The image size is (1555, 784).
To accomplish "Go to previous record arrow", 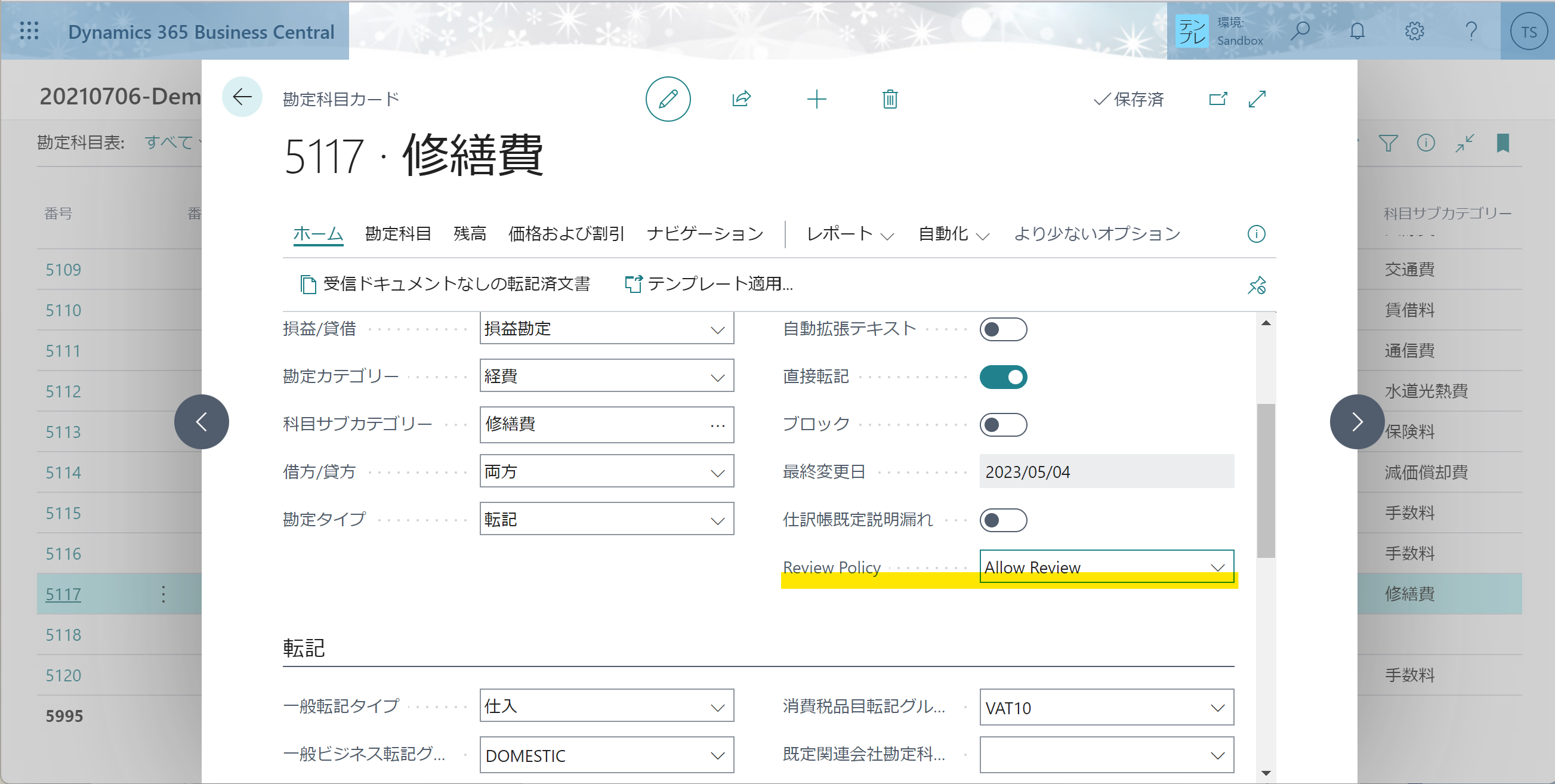I will 202,422.
